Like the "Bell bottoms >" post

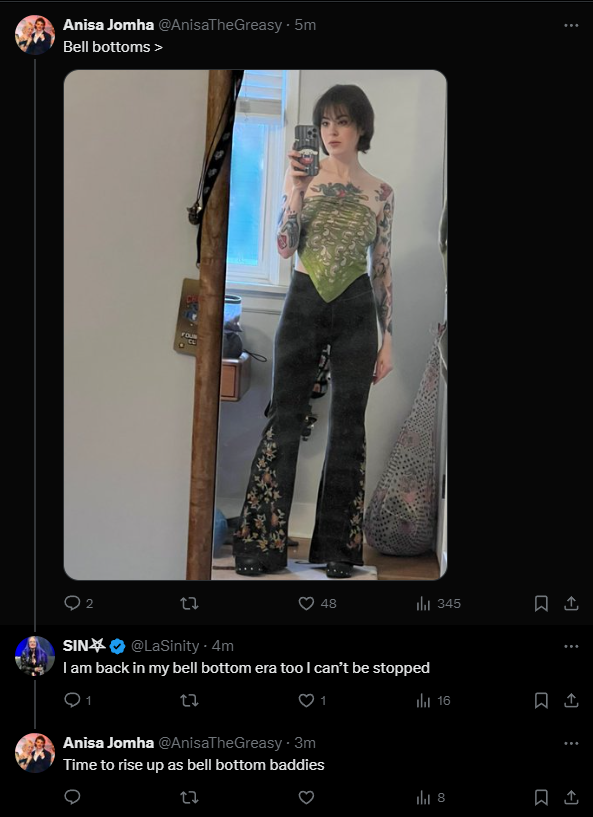(317, 603)
